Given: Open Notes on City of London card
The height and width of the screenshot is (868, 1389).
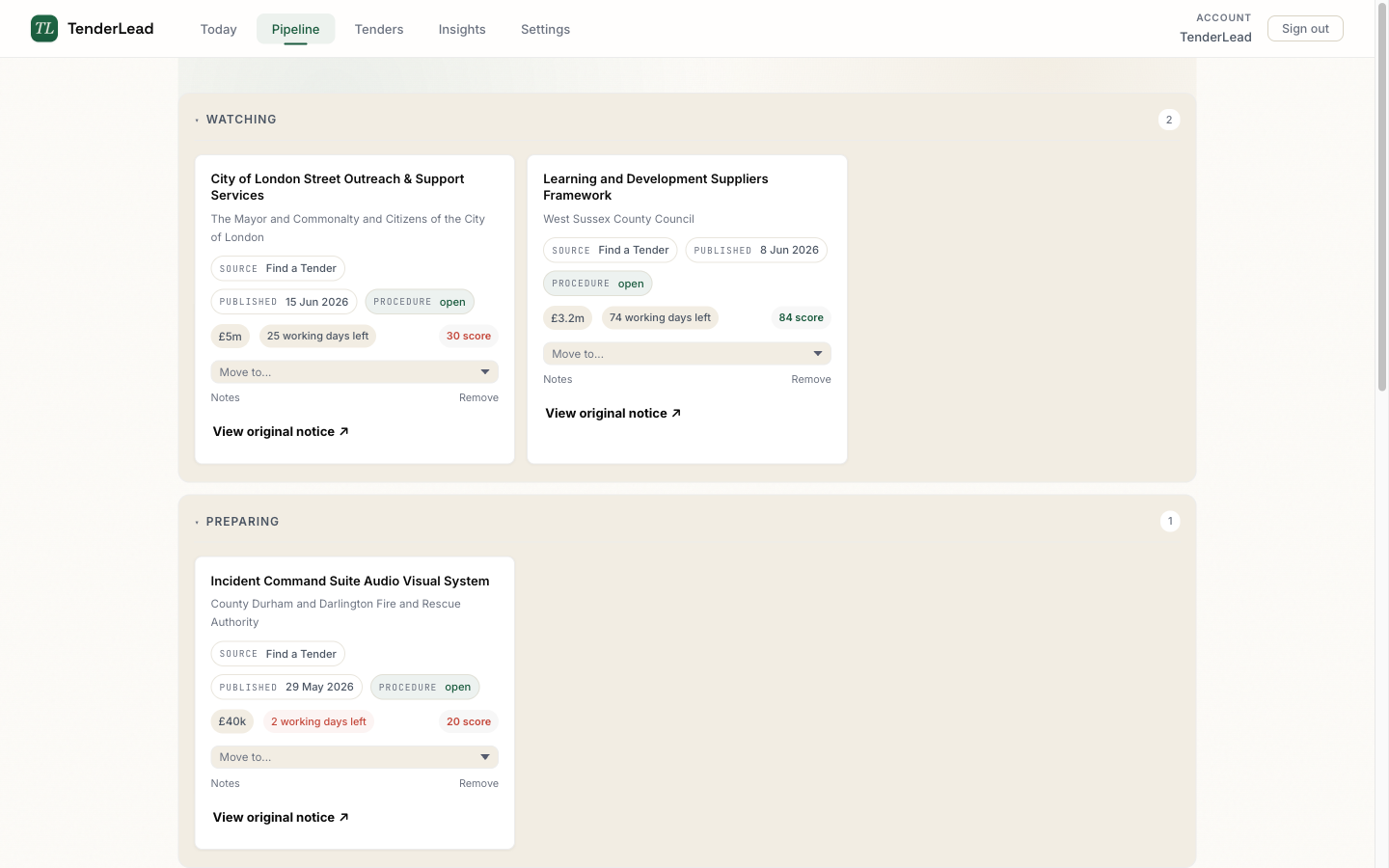Looking at the screenshot, I should tap(225, 397).
